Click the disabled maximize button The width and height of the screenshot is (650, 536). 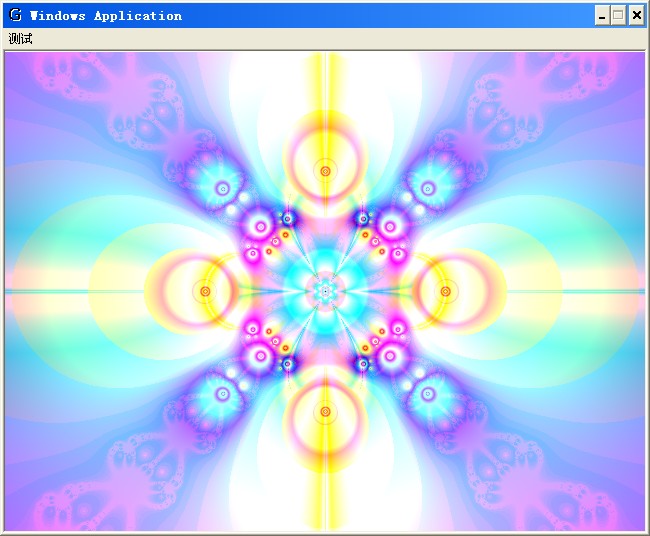pos(618,16)
